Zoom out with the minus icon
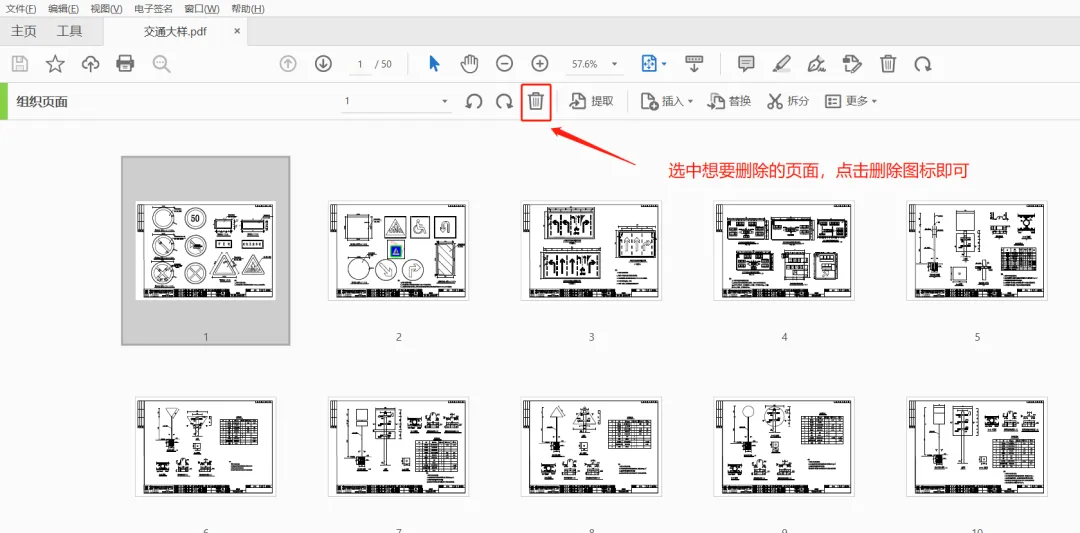Screen dimensions: 1080x533 coord(504,64)
